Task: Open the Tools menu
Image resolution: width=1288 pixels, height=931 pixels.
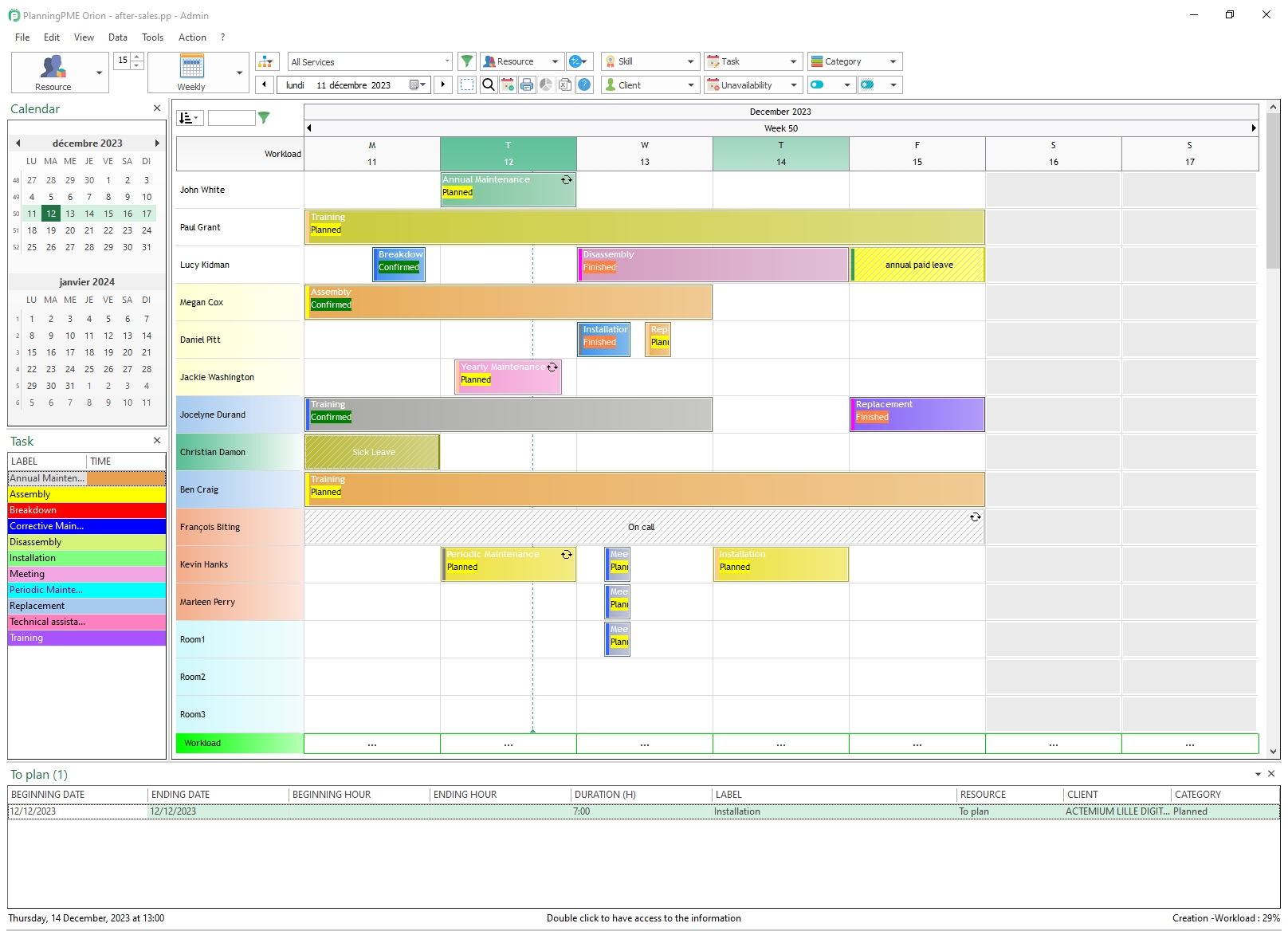Action: tap(152, 37)
